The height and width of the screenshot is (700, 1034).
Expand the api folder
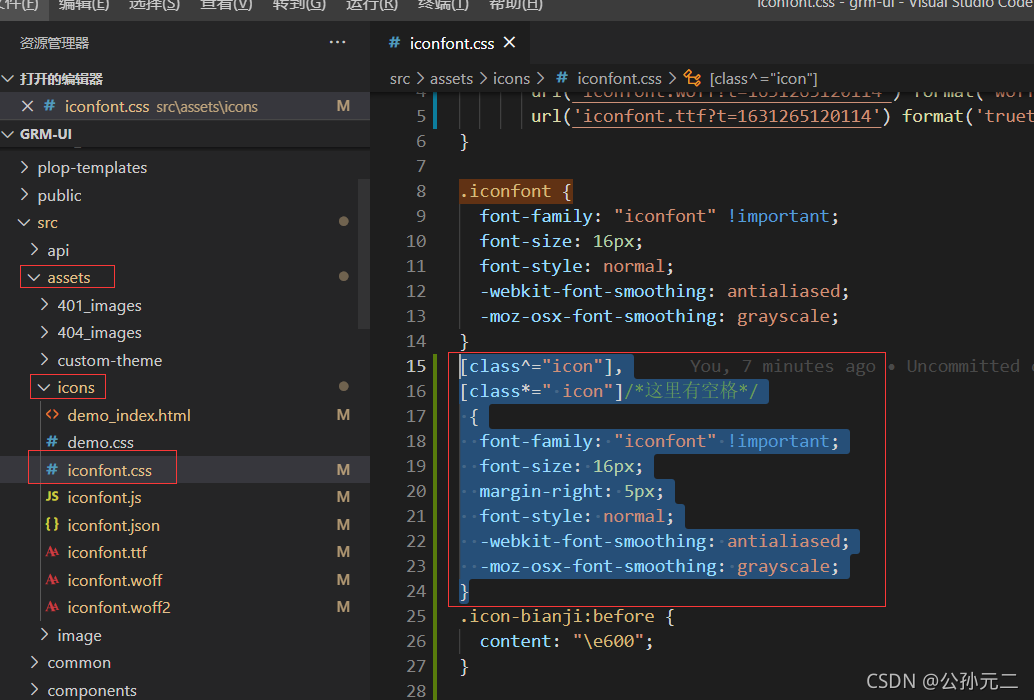[x=34, y=250]
